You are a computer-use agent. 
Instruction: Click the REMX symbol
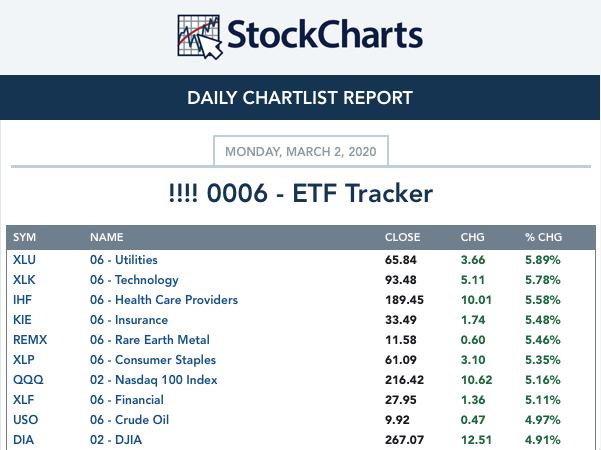(x=30, y=340)
